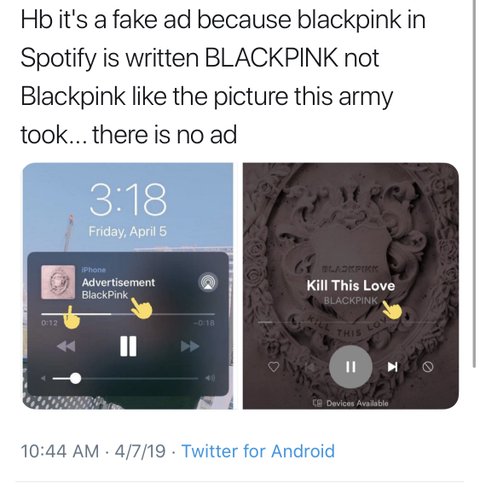The image size is (480, 489).
Task: Open the album art thumbnail in lock screen widget
Action: tap(58, 282)
